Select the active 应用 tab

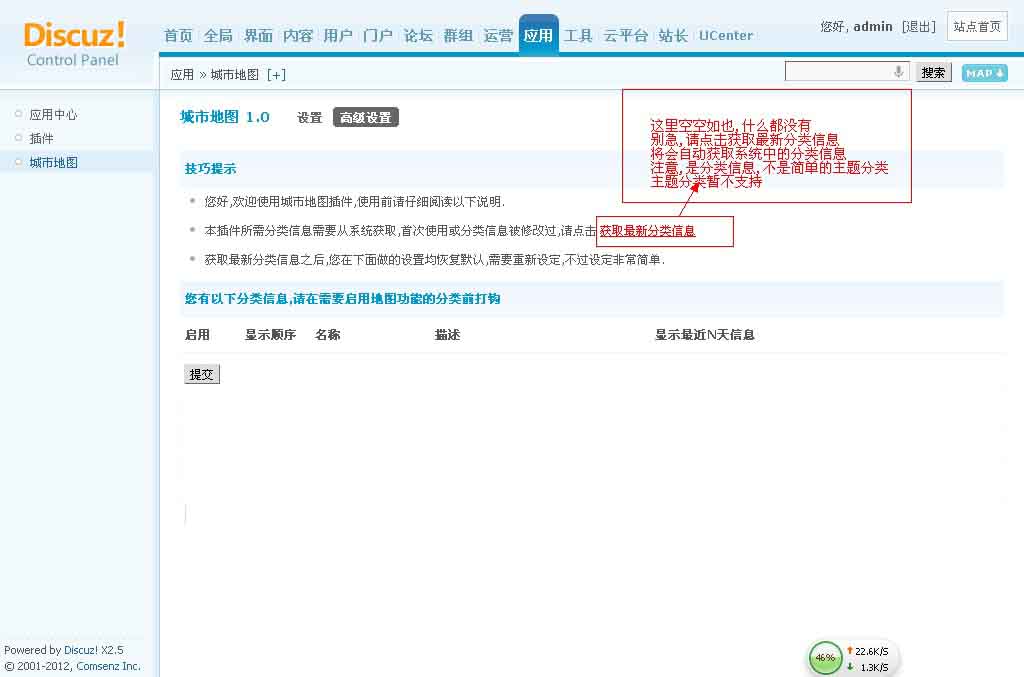pos(538,35)
